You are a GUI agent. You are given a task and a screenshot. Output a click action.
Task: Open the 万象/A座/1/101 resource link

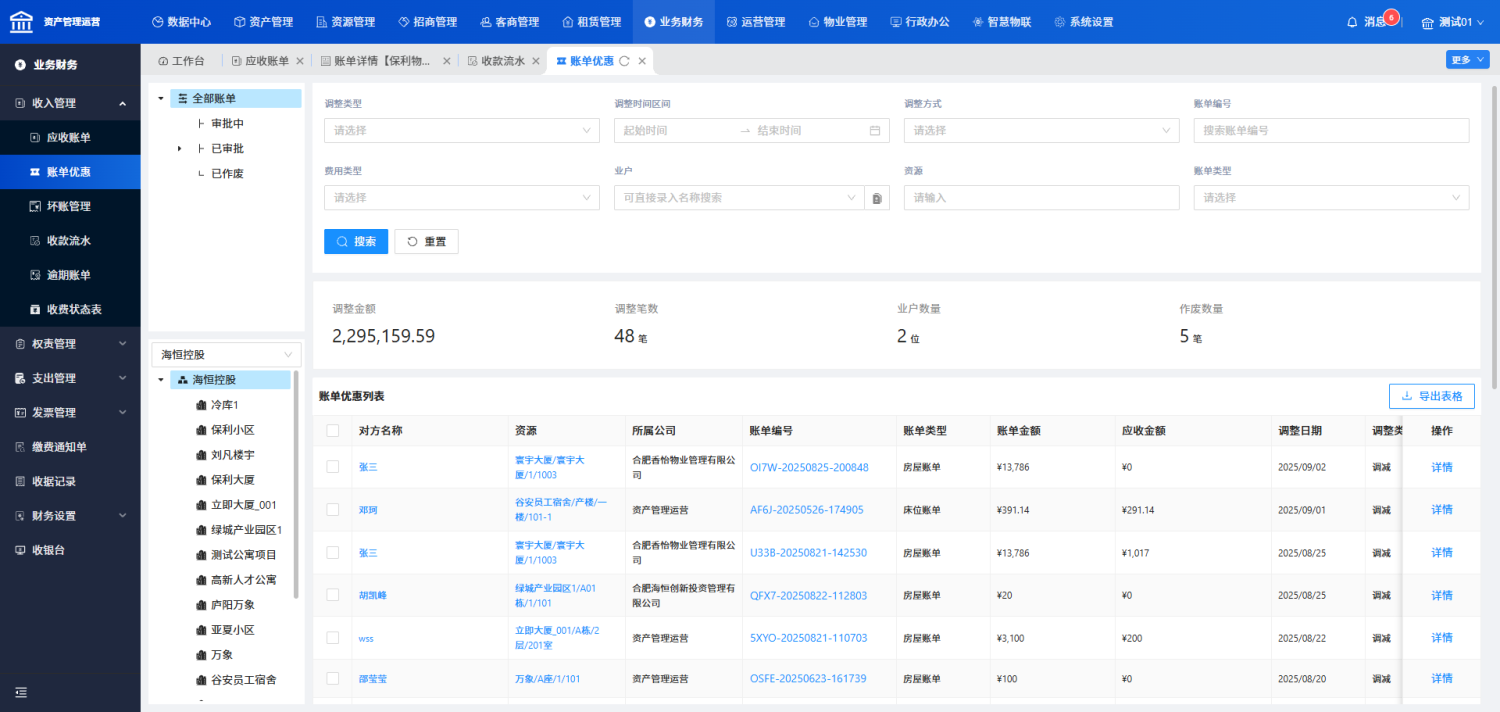[x=547, y=679]
